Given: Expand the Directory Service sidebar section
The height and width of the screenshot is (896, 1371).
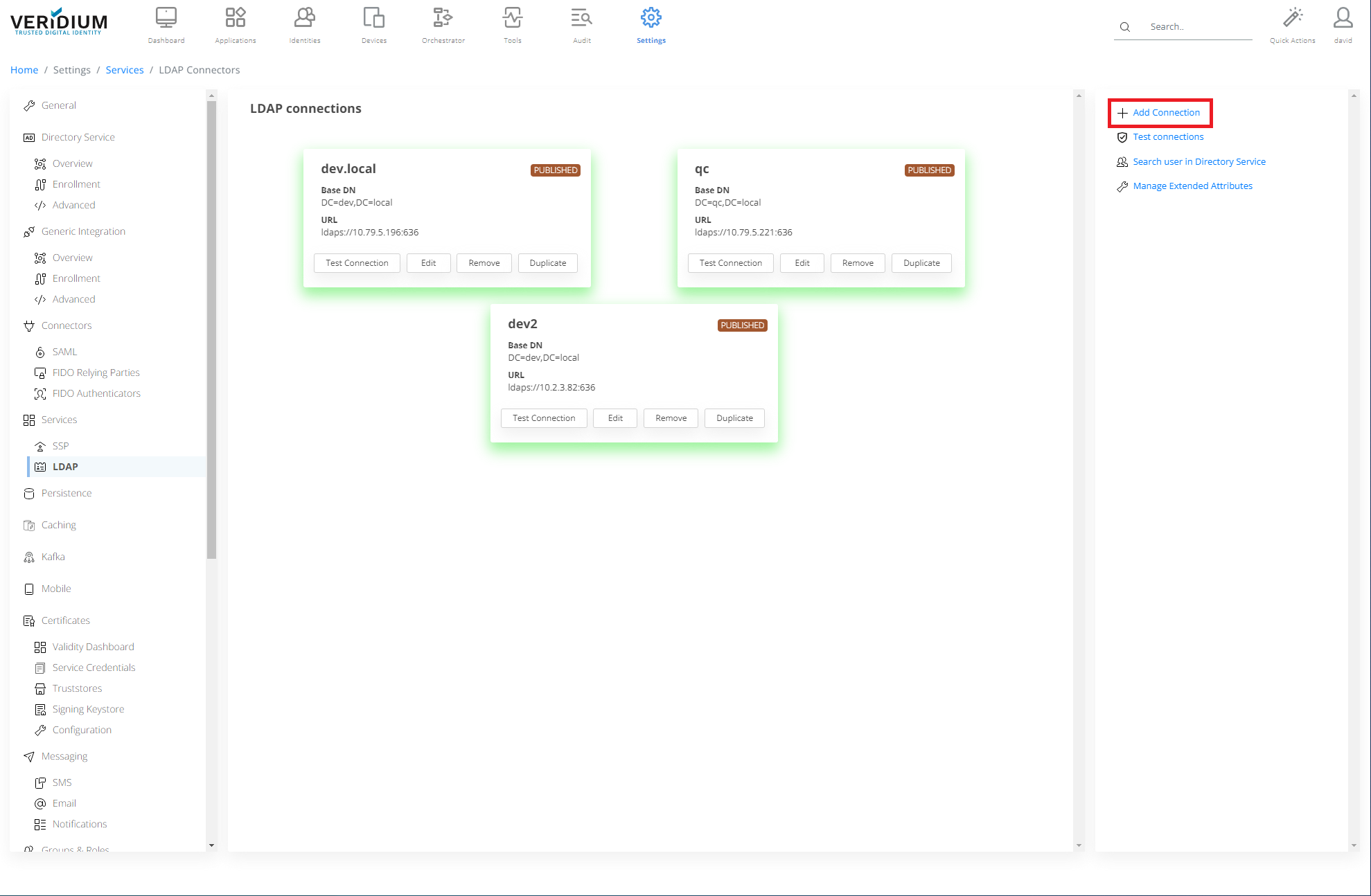Looking at the screenshot, I should pos(78,137).
